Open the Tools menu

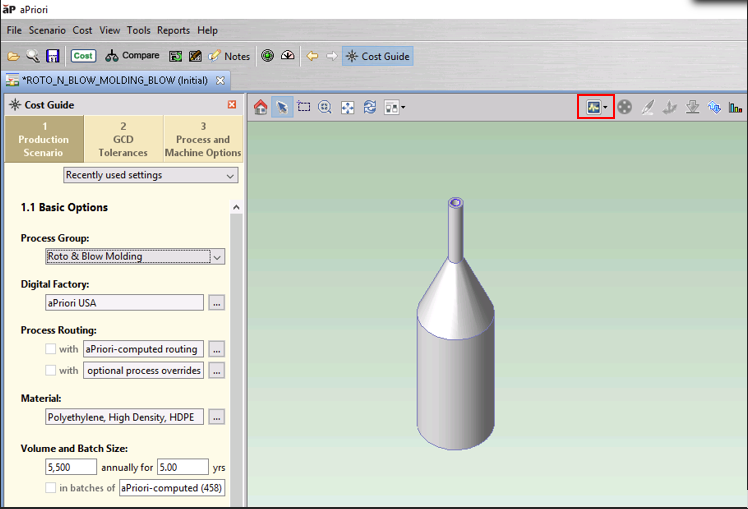click(138, 31)
